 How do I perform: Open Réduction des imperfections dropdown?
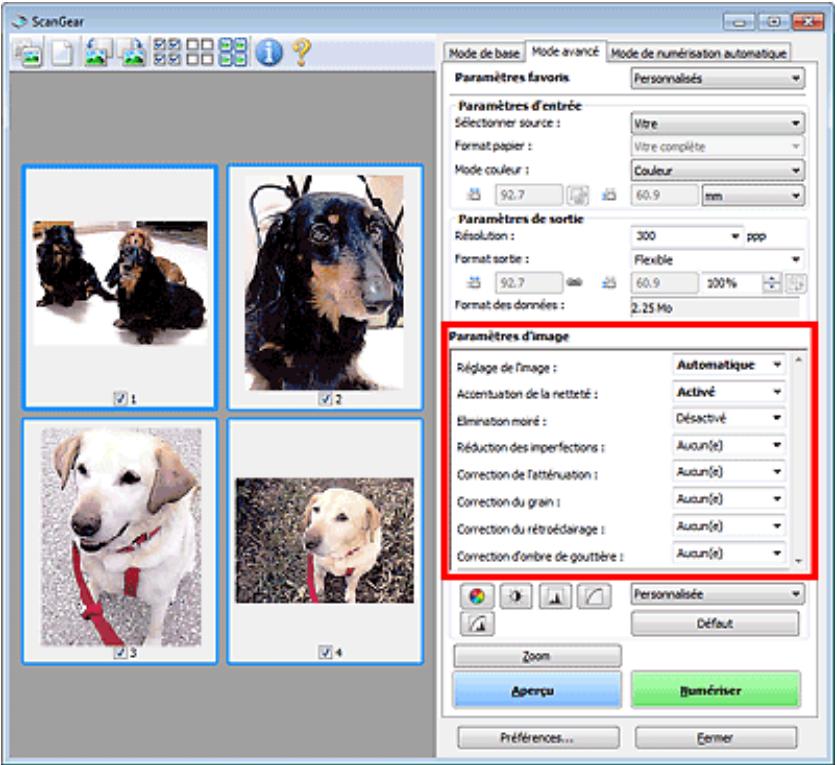(x=729, y=445)
